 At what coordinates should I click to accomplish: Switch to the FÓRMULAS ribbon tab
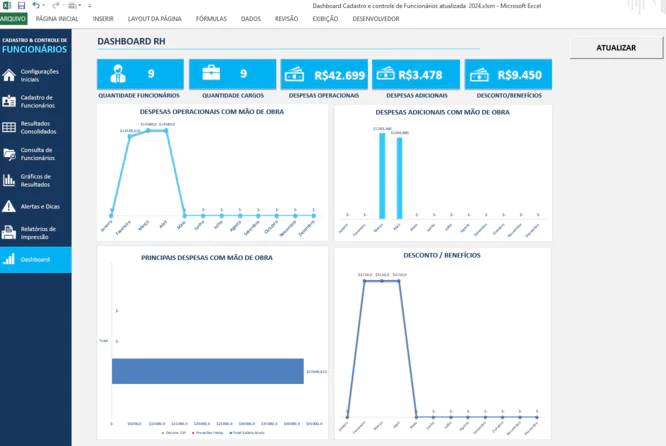click(210, 18)
